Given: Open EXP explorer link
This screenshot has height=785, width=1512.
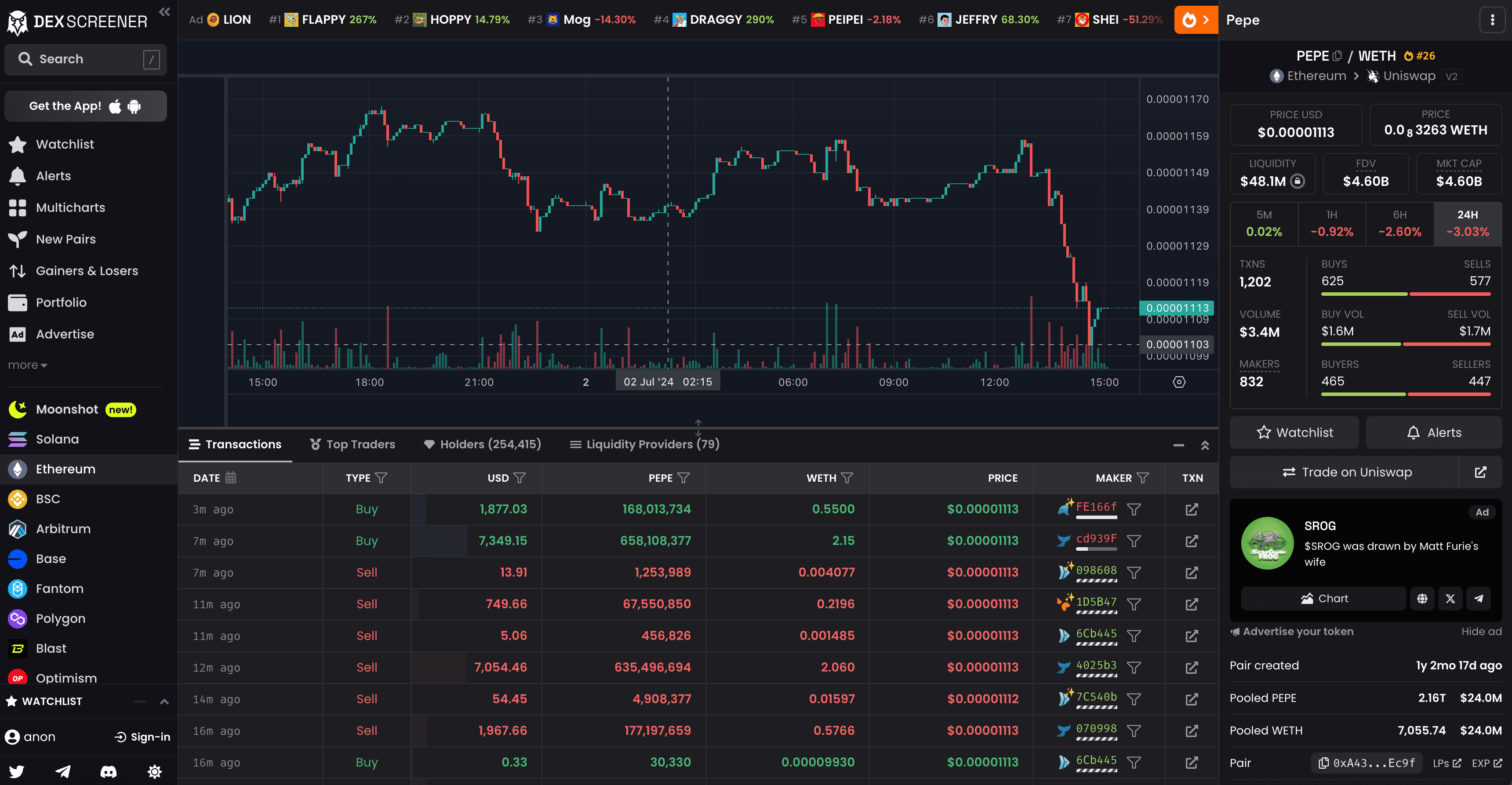Looking at the screenshot, I should (1487, 763).
